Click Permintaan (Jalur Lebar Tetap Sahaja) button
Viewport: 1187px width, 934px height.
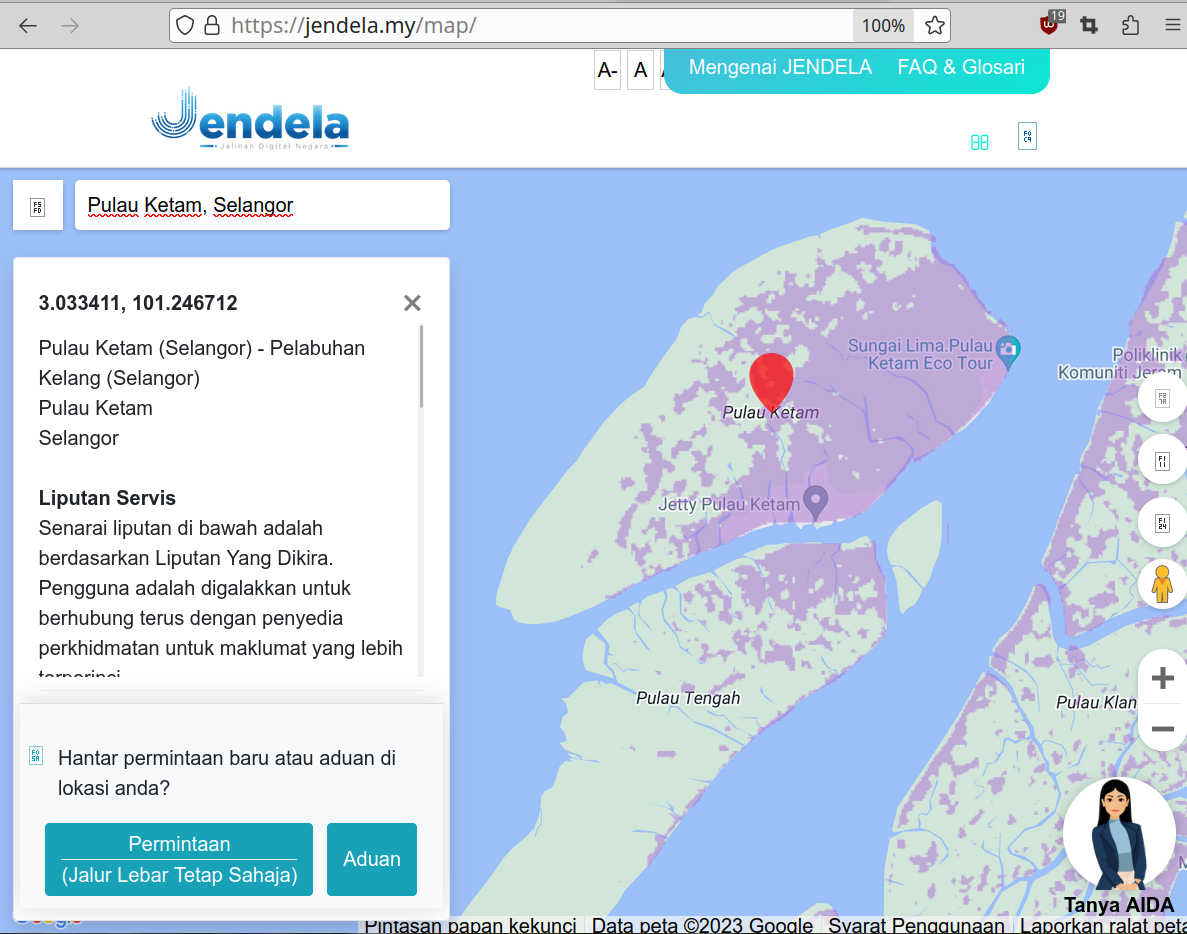pos(179,859)
